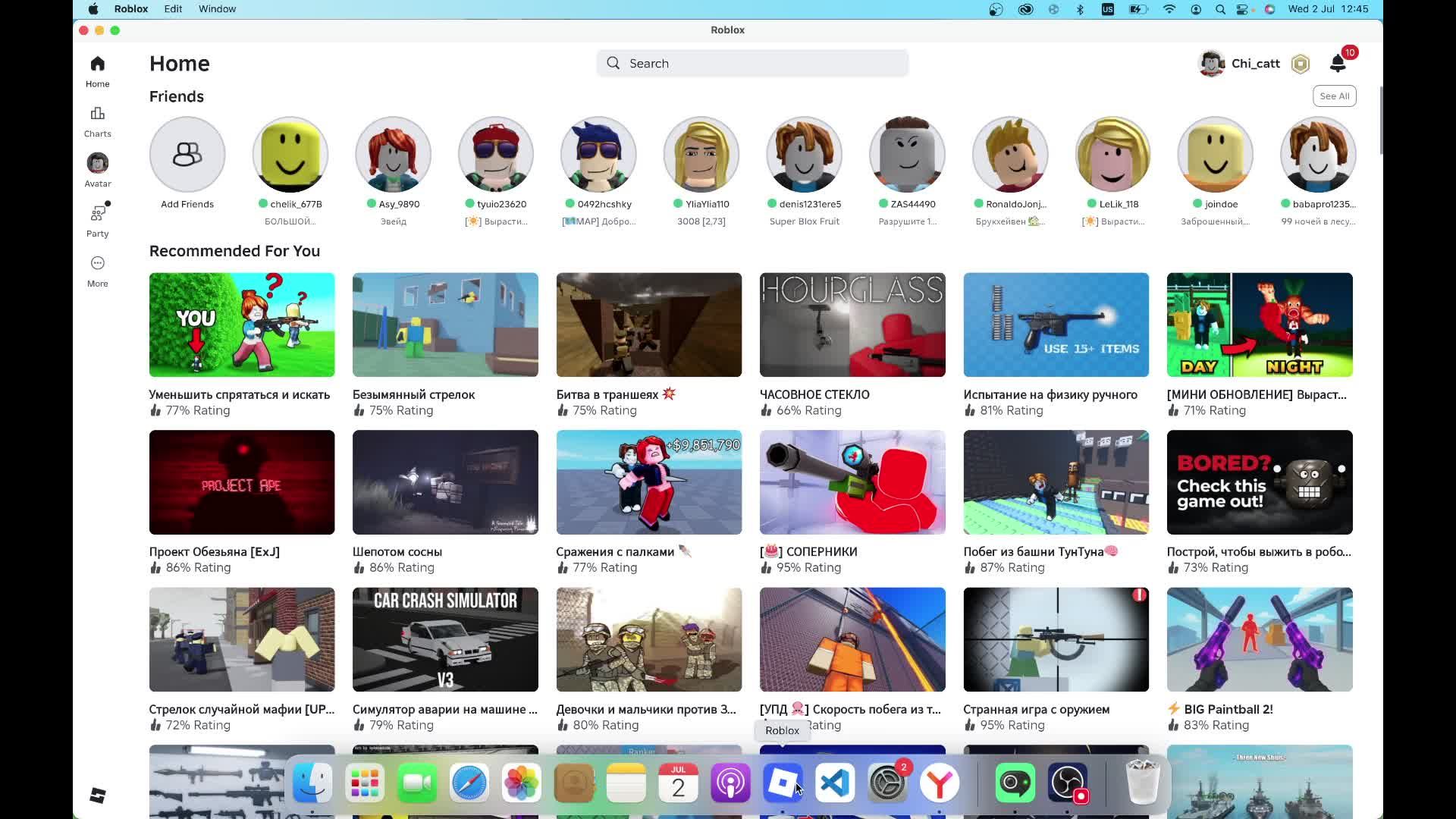Click the title 'Безымянный стрелок'
This screenshot has width=1456, height=819.
[413, 394]
